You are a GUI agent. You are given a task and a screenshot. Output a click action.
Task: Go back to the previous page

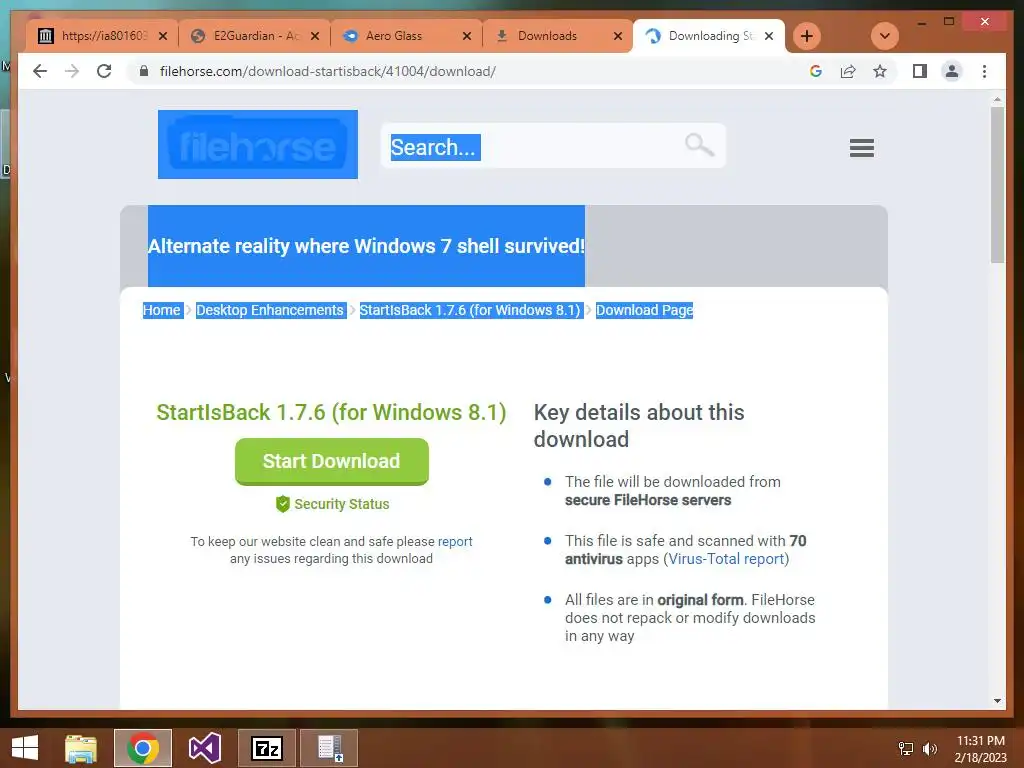(40, 71)
